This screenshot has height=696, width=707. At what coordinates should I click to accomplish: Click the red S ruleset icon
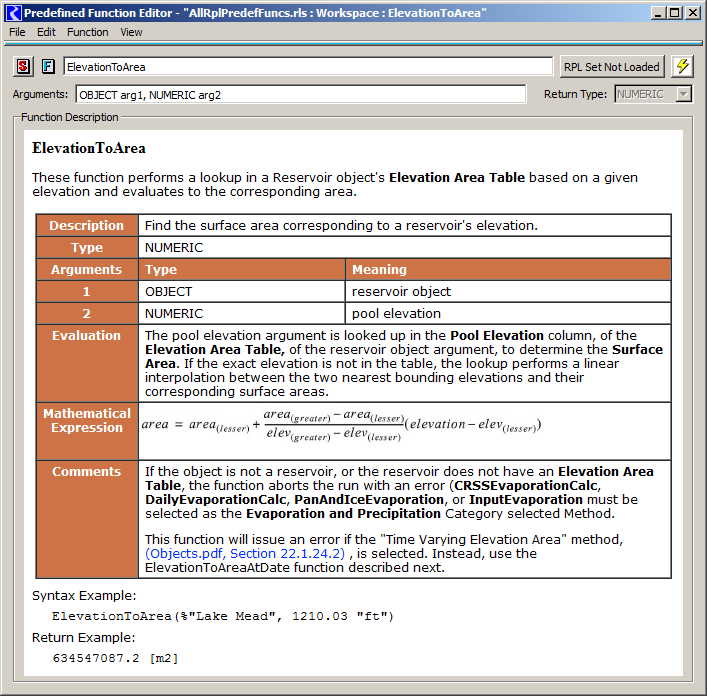click(x=23, y=67)
